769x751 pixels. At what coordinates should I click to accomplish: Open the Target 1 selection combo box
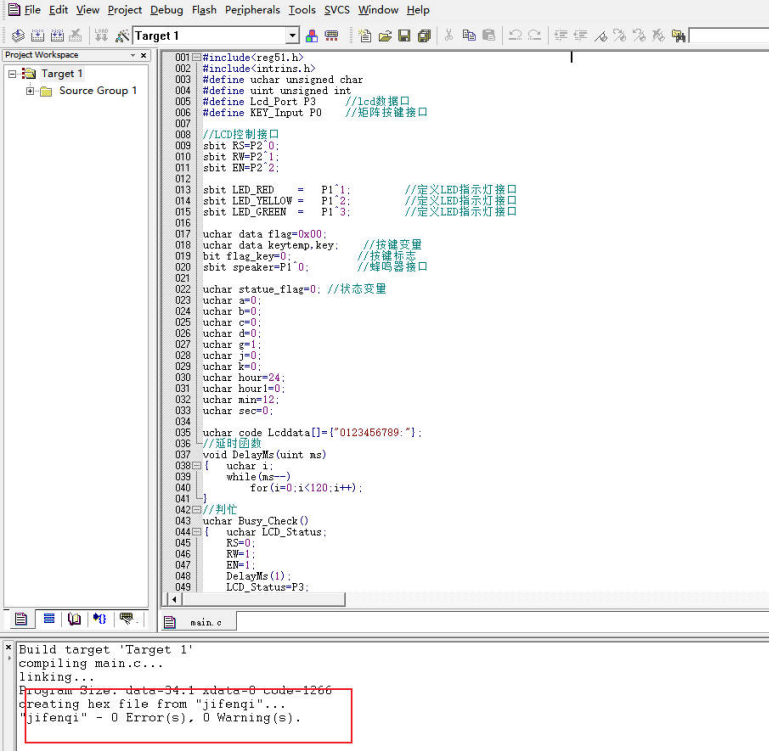[x=216, y=36]
